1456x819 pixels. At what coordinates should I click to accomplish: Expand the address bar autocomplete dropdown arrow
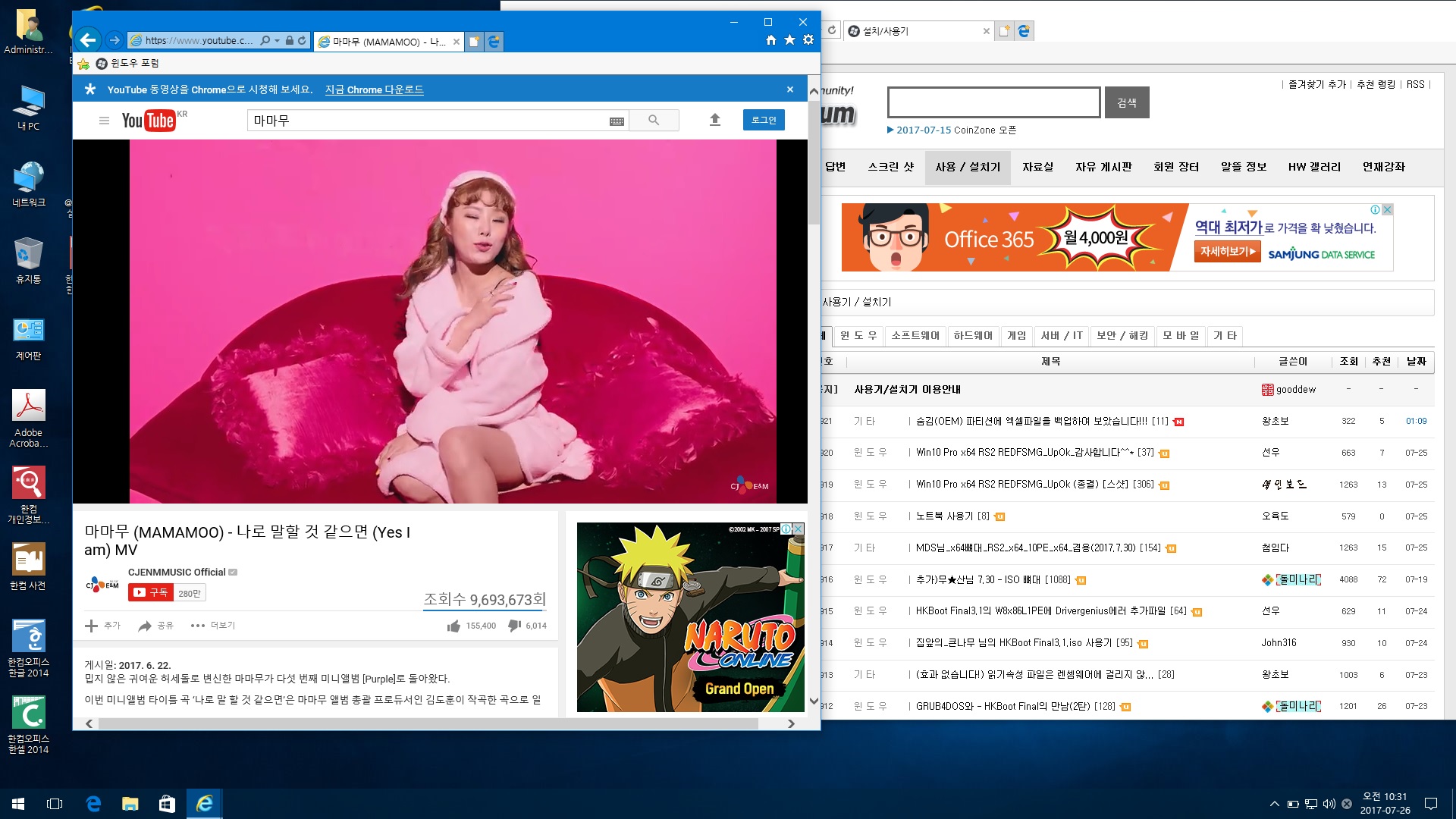point(277,41)
